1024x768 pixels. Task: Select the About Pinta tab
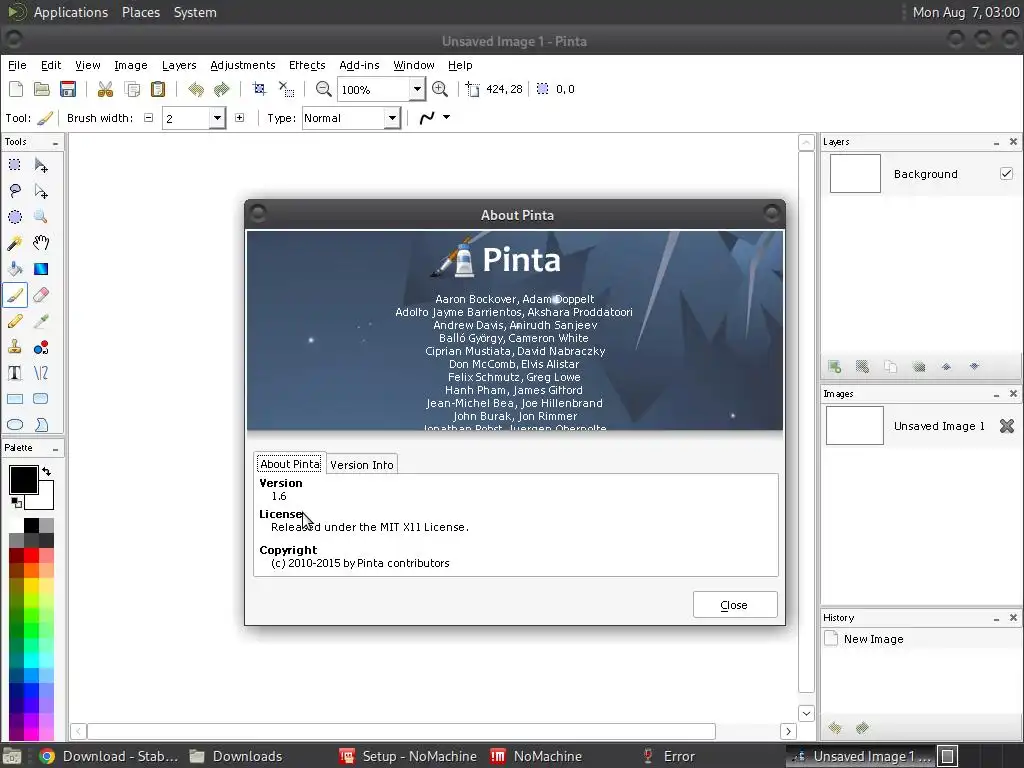pos(290,464)
